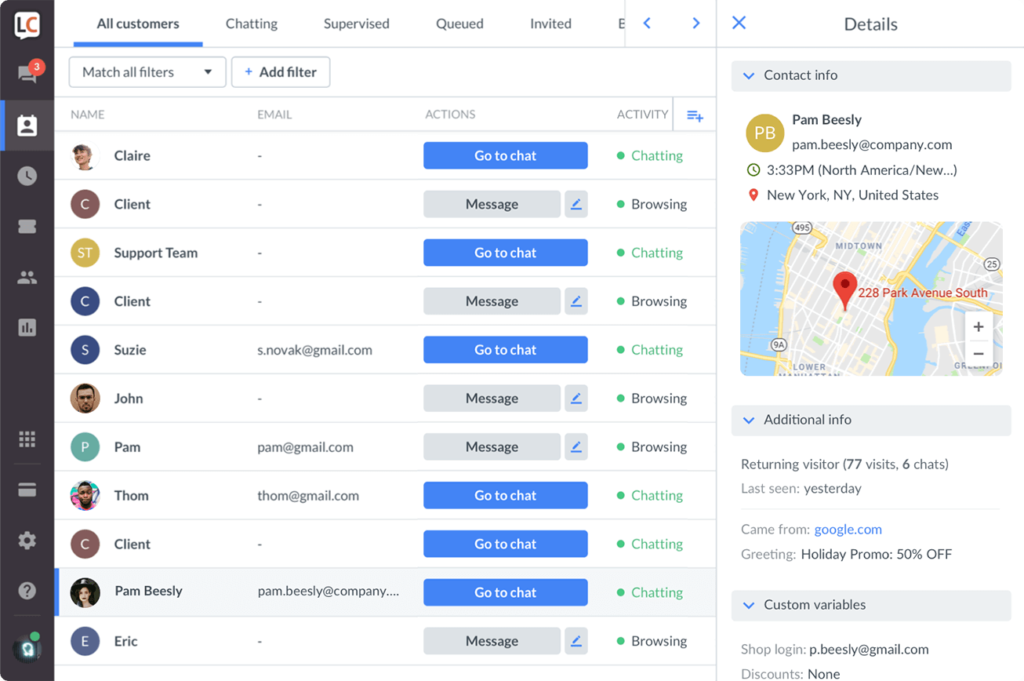The width and height of the screenshot is (1024, 681).
Task: Open the Apps marketplace grid icon
Action: point(26,438)
